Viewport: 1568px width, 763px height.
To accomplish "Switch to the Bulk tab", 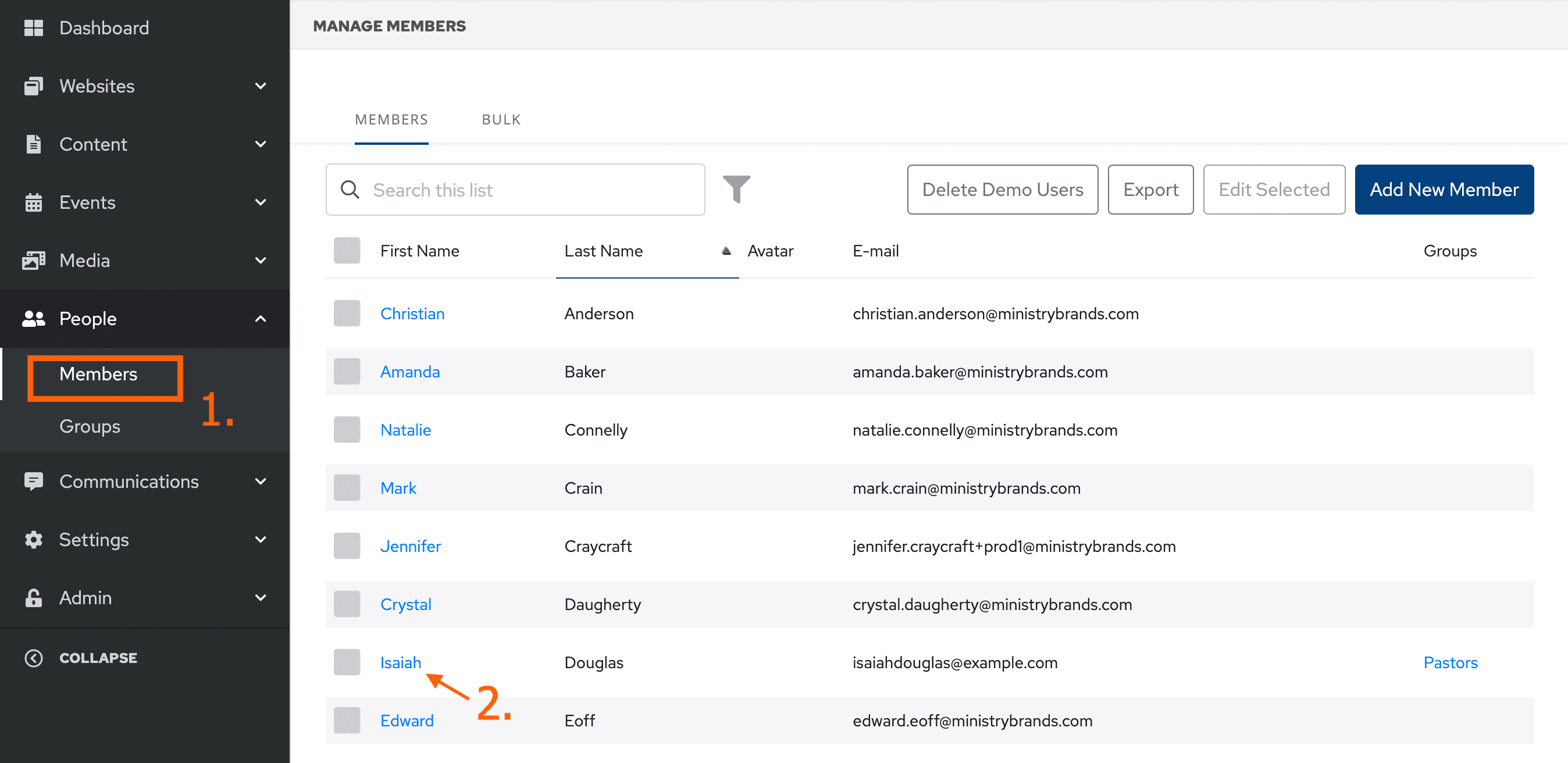I will click(x=501, y=120).
